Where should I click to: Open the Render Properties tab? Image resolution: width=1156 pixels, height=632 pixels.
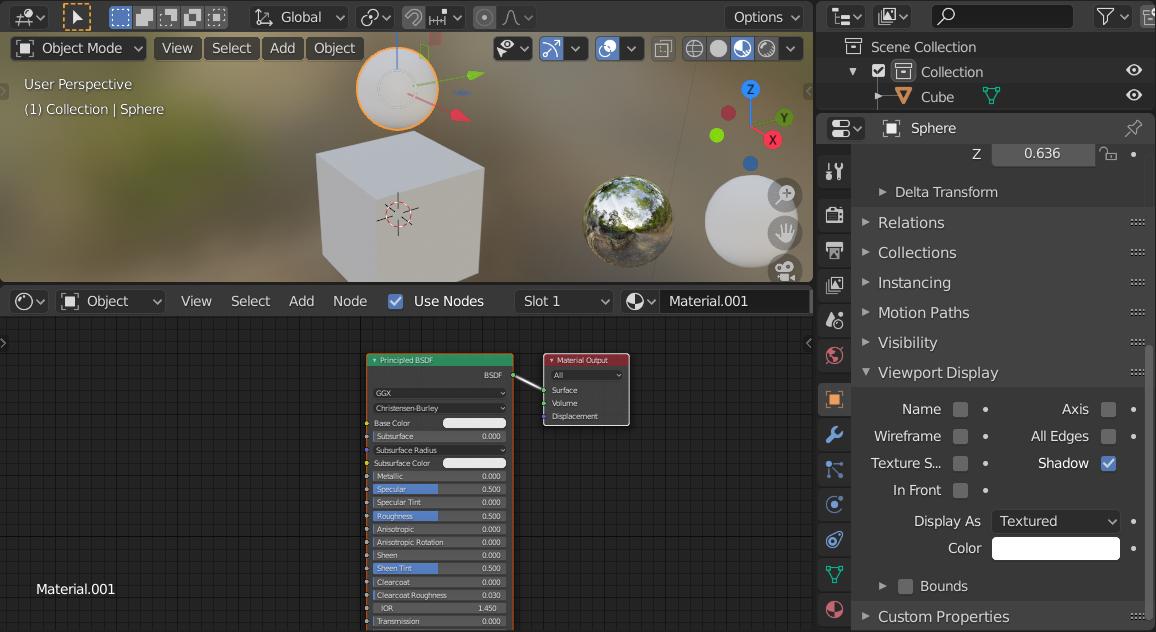coord(834,213)
